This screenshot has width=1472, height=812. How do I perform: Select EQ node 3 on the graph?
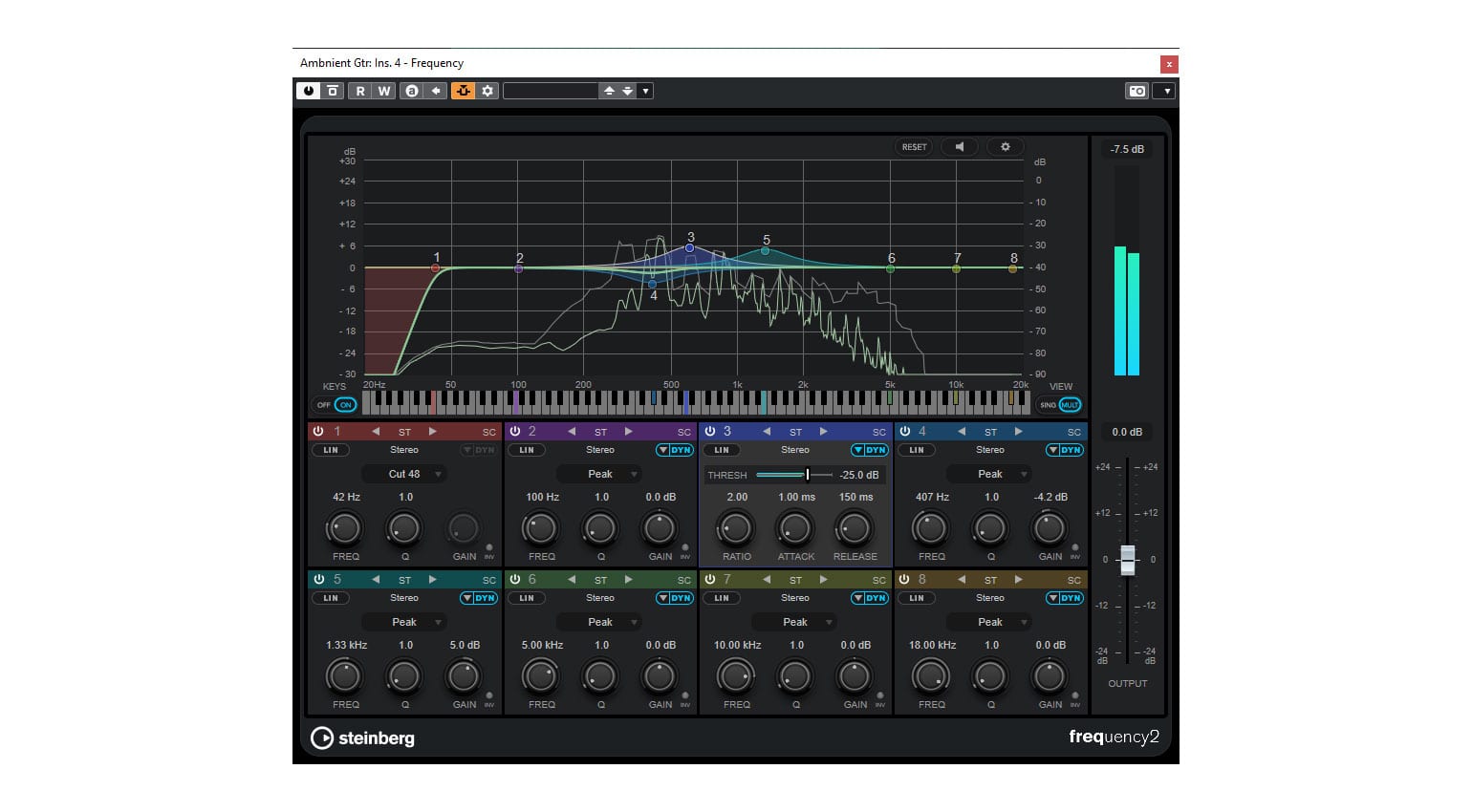[690, 247]
